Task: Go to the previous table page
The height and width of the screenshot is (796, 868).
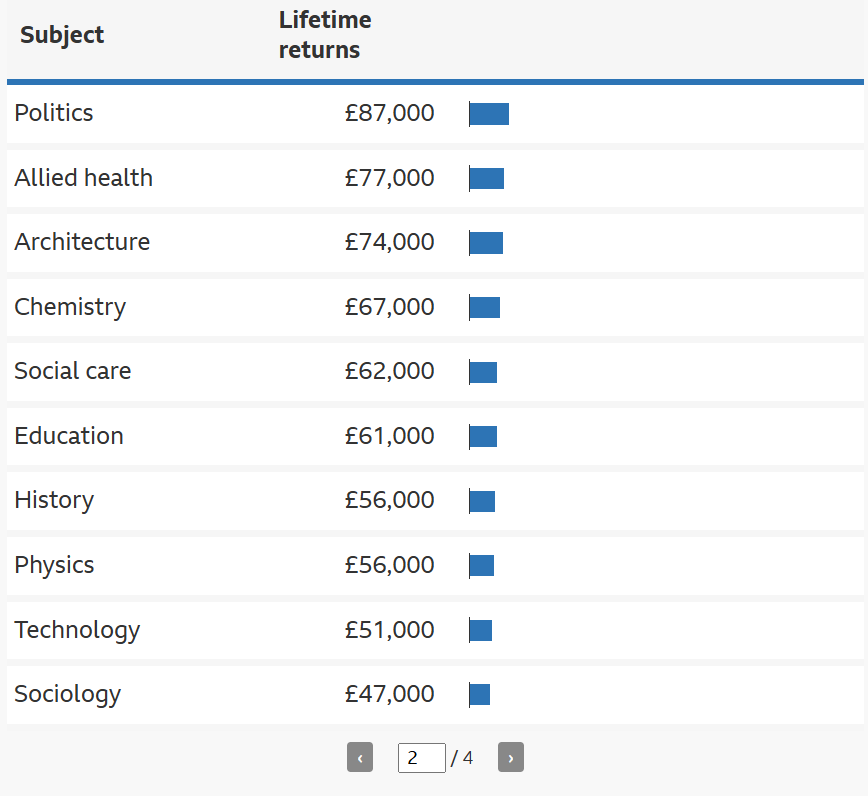Action: [x=360, y=757]
